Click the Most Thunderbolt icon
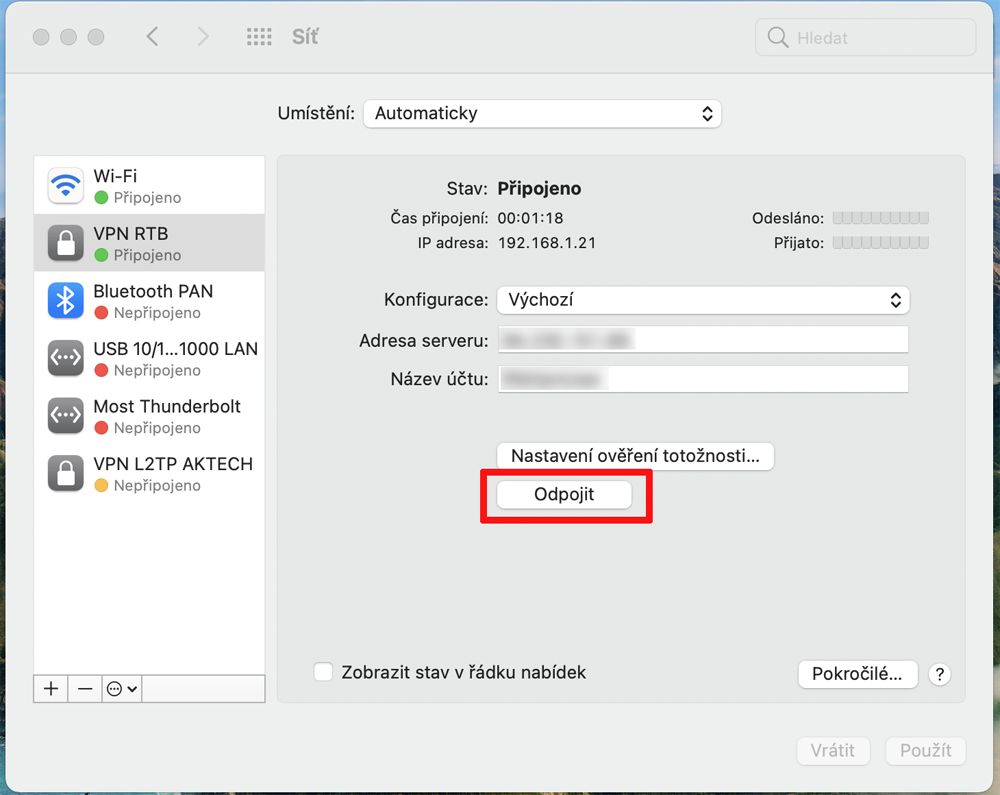This screenshot has height=795, width=1000. click(x=66, y=416)
